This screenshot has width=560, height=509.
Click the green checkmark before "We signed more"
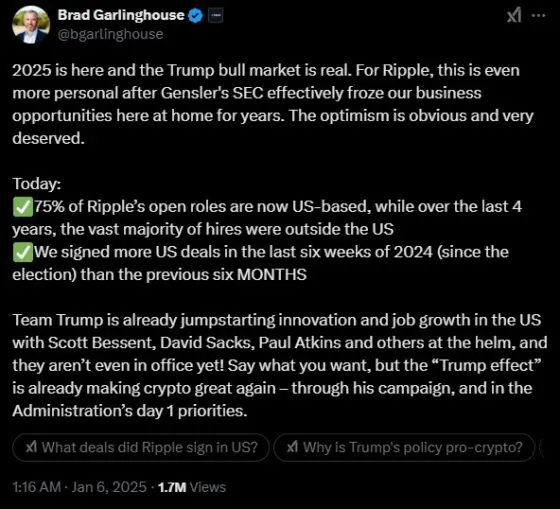[23, 253]
